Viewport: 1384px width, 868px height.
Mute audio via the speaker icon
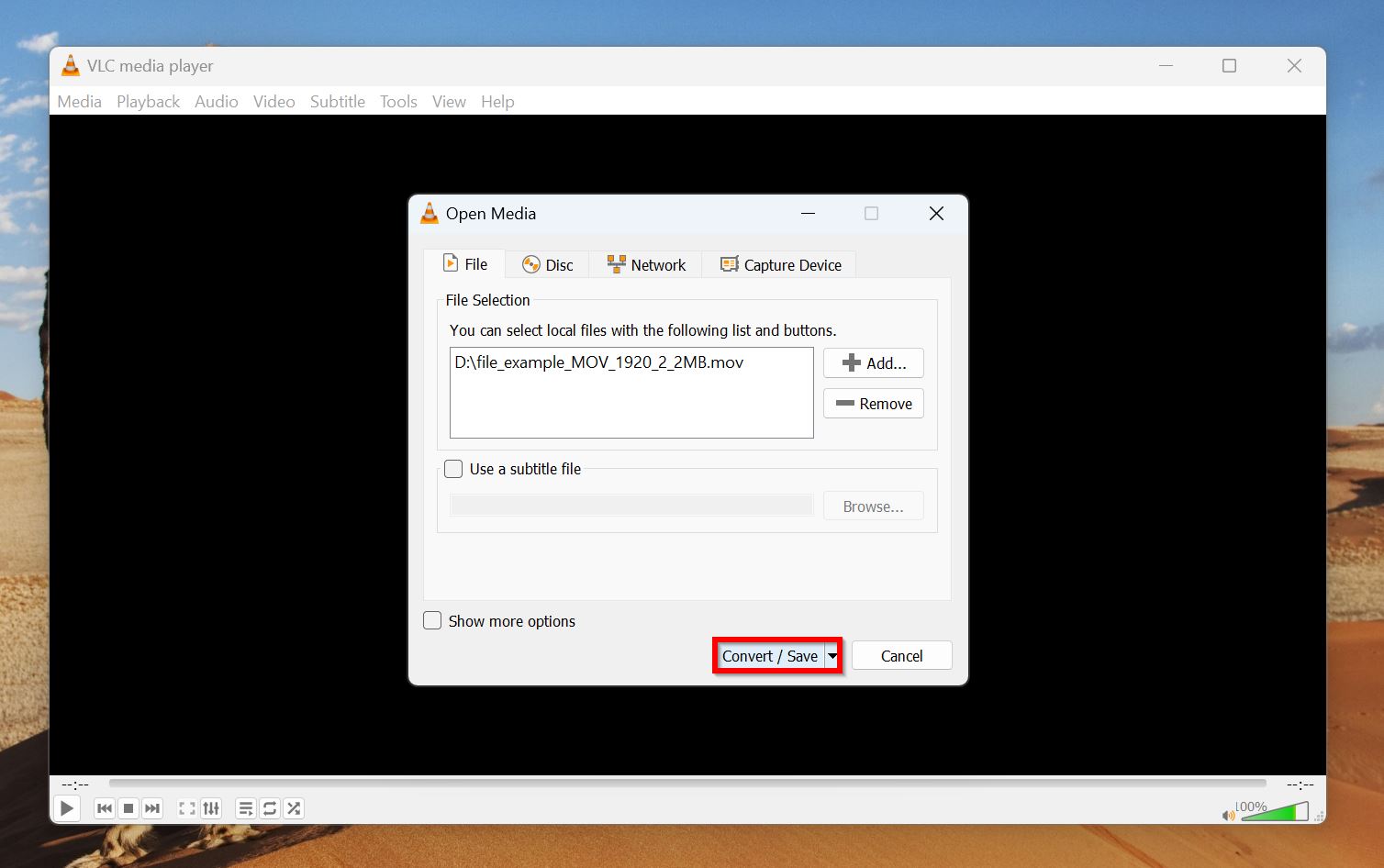pyautogui.click(x=1228, y=815)
